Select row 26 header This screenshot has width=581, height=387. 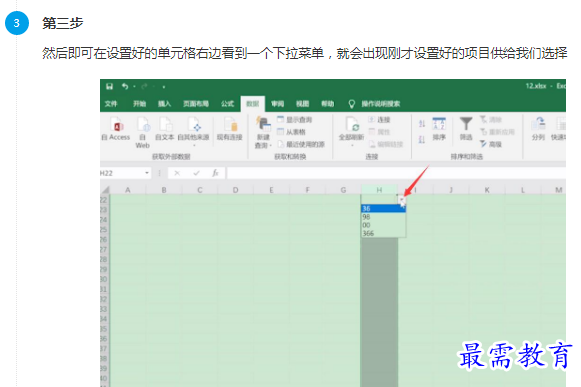(x=104, y=239)
